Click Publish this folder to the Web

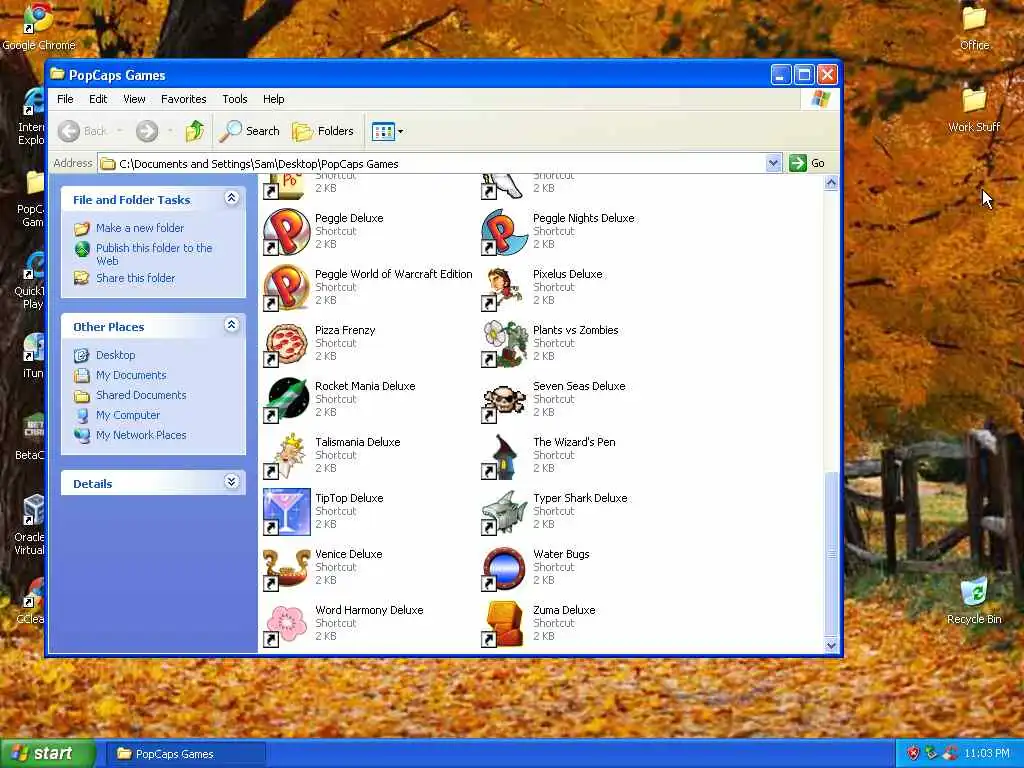[x=154, y=254]
